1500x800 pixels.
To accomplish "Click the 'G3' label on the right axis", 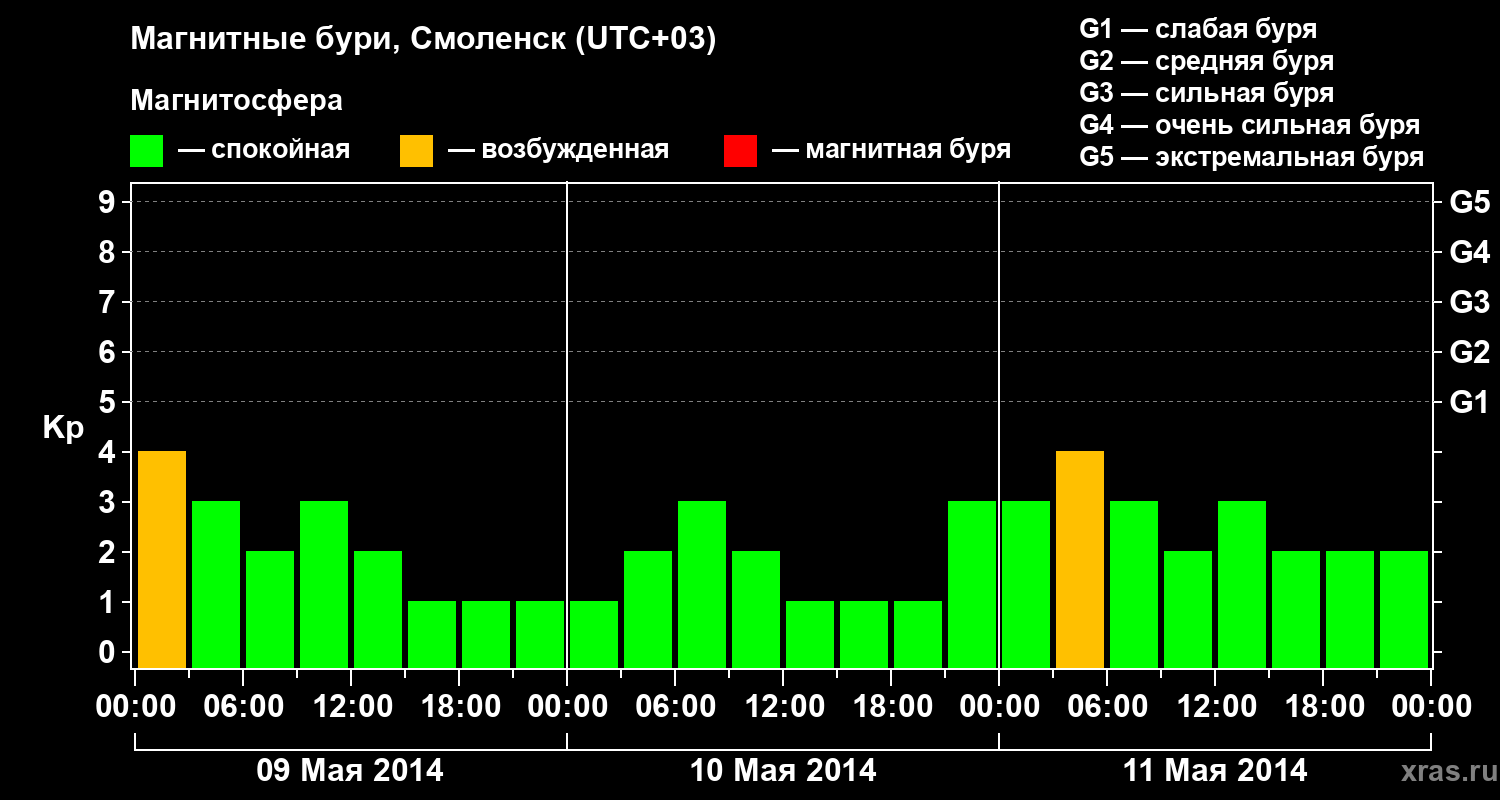I will point(1470,302).
